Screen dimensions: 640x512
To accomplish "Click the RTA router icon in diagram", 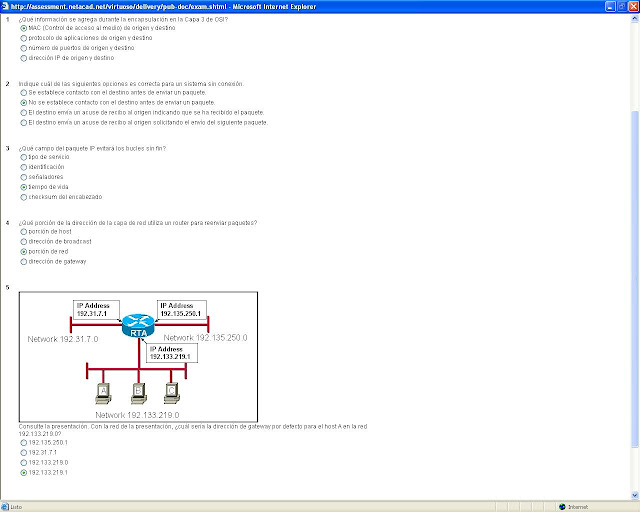I will (138, 325).
